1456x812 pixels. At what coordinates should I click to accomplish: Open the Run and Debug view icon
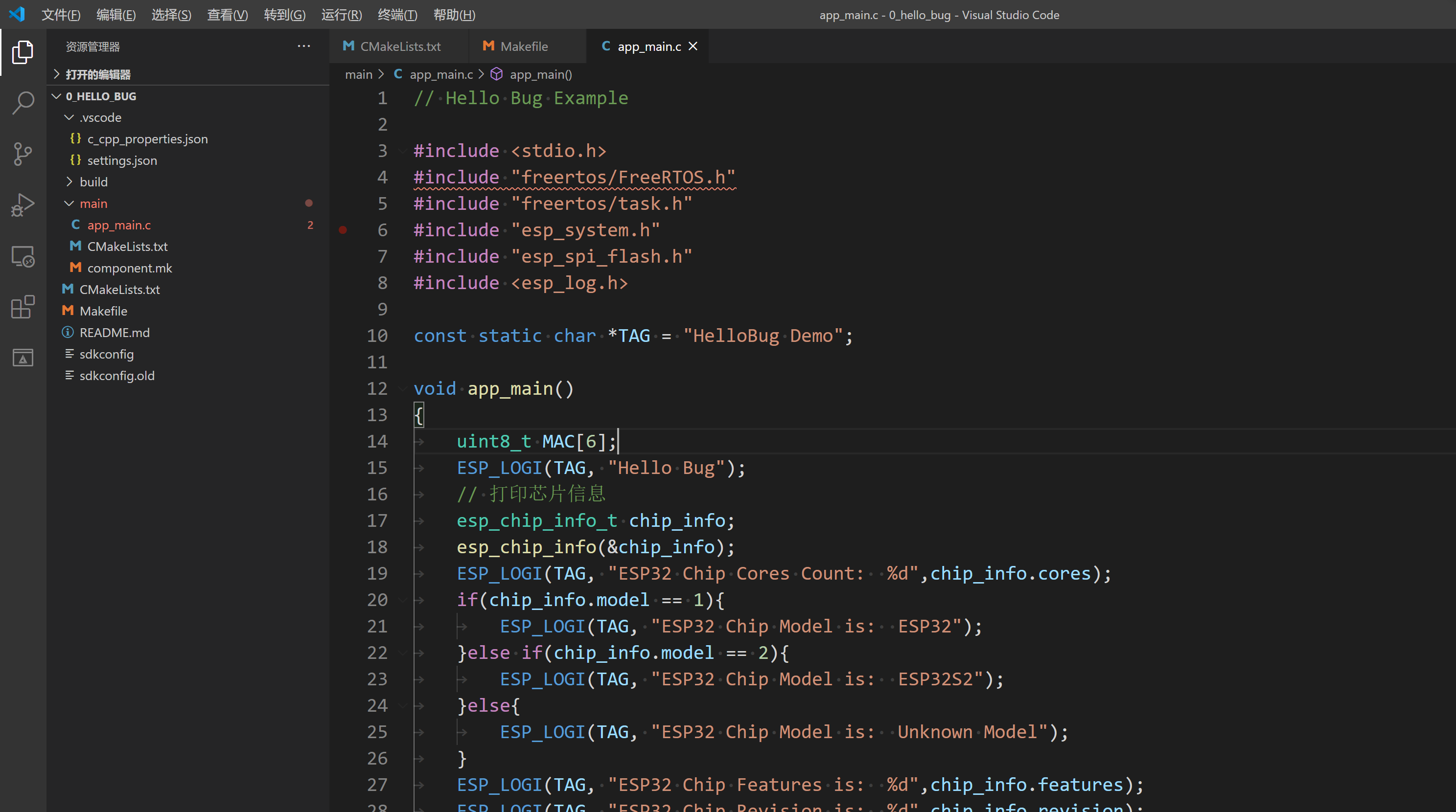tap(23, 204)
